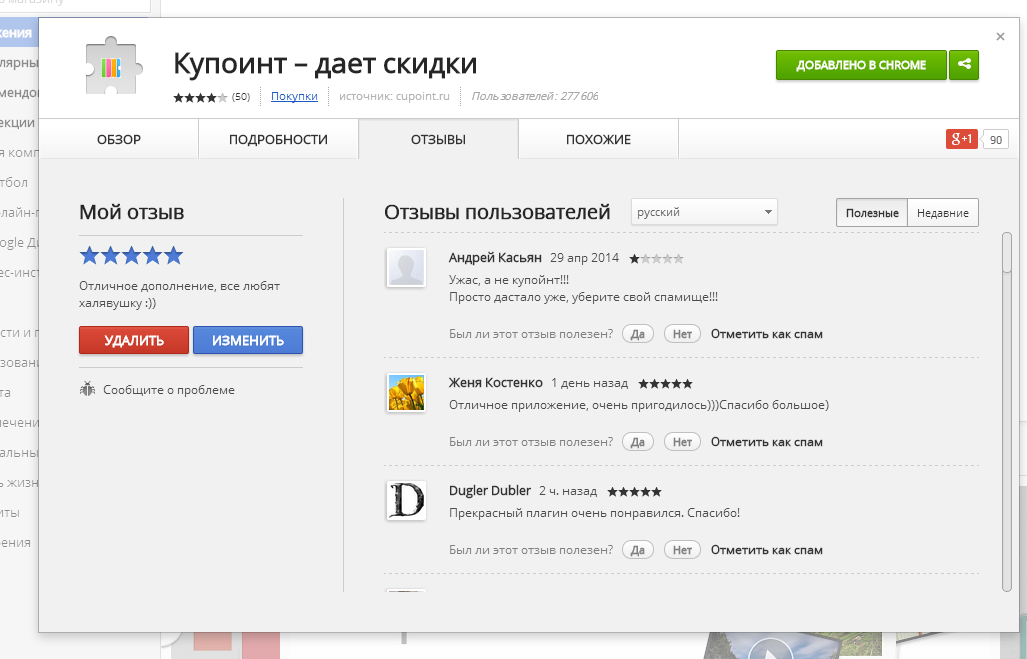Click the Google +1 button
Screen dimensions: 1027x659
point(961,139)
